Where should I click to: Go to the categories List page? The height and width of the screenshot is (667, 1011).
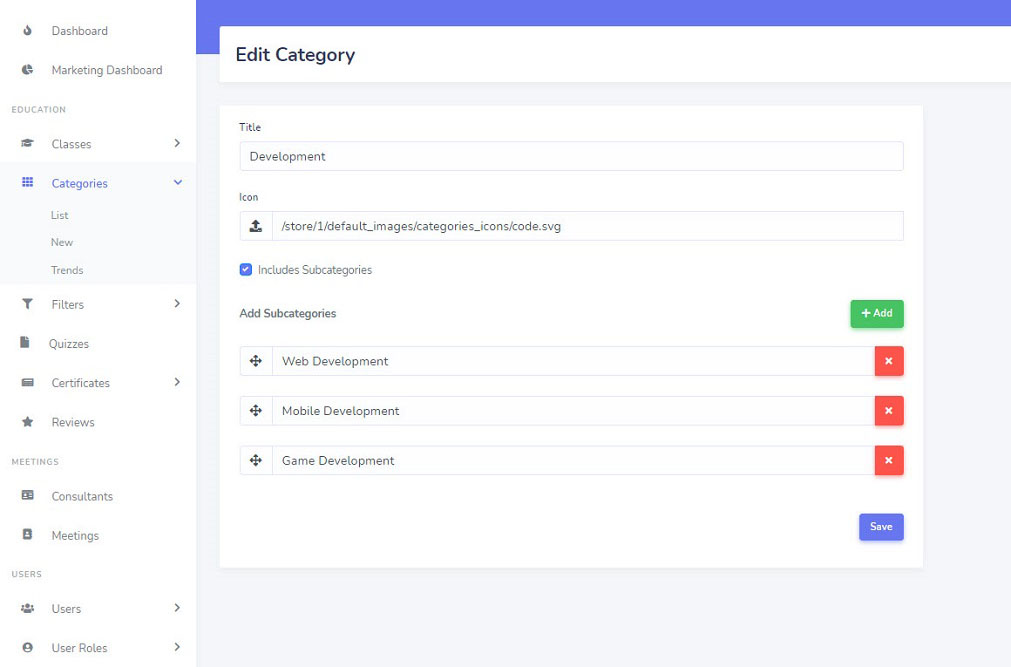pos(60,215)
